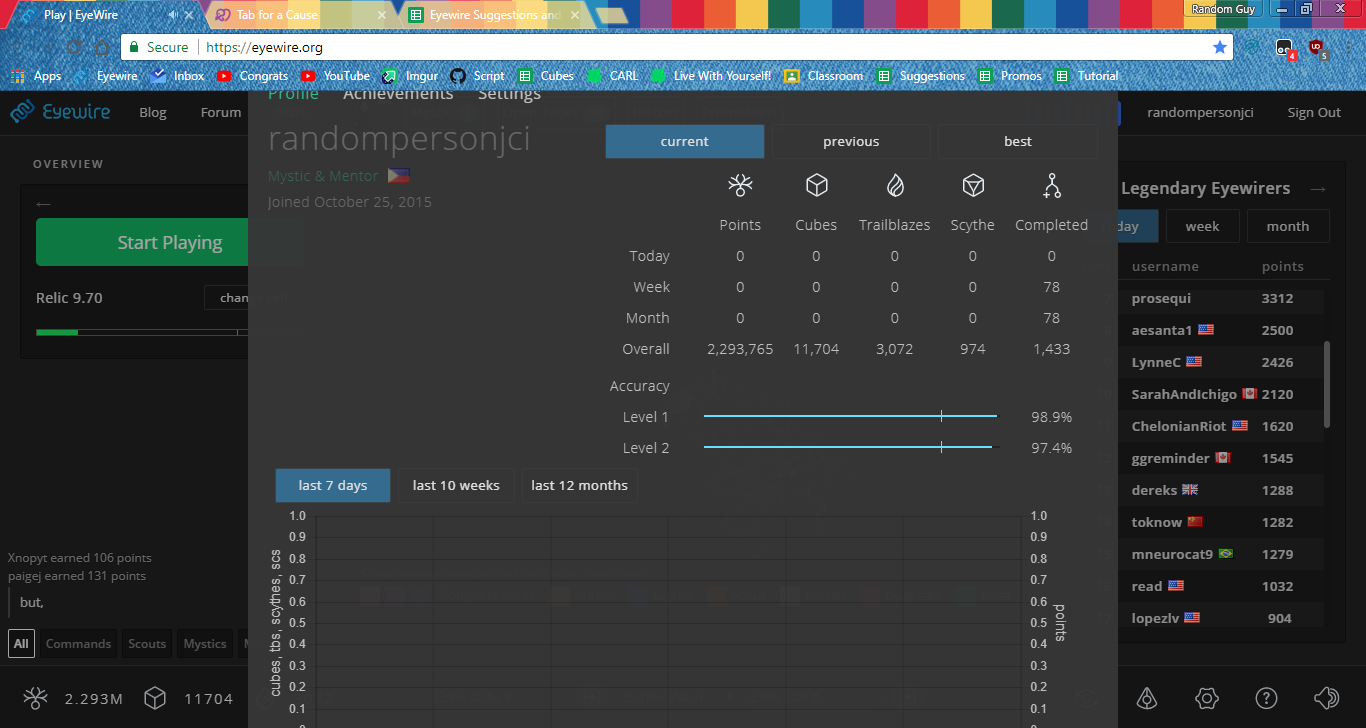
Task: Click the back arrow in Overview panel
Action: [43, 204]
